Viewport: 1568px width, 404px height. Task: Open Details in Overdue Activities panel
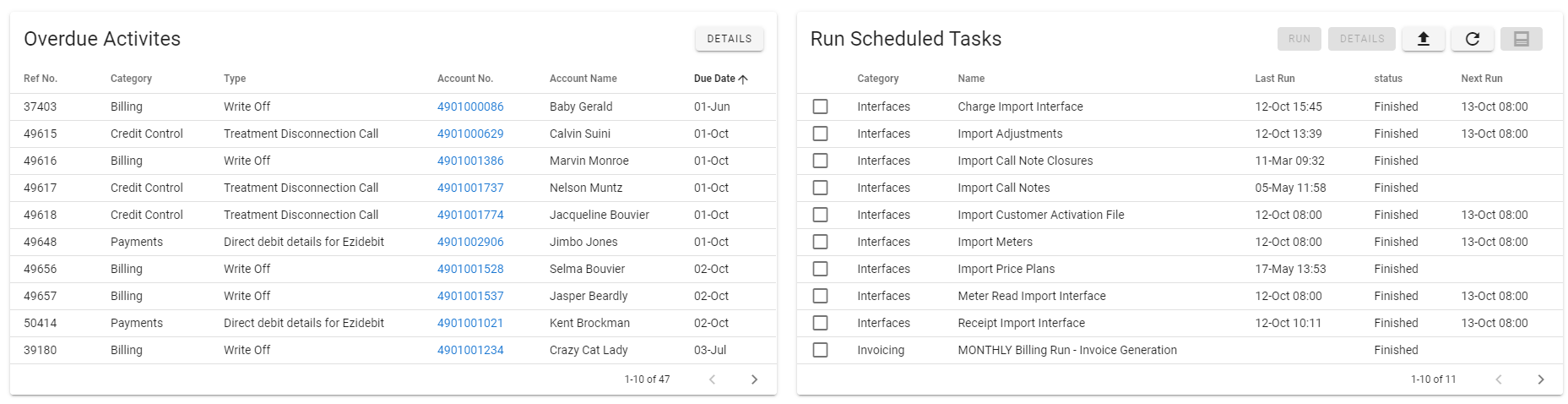729,39
